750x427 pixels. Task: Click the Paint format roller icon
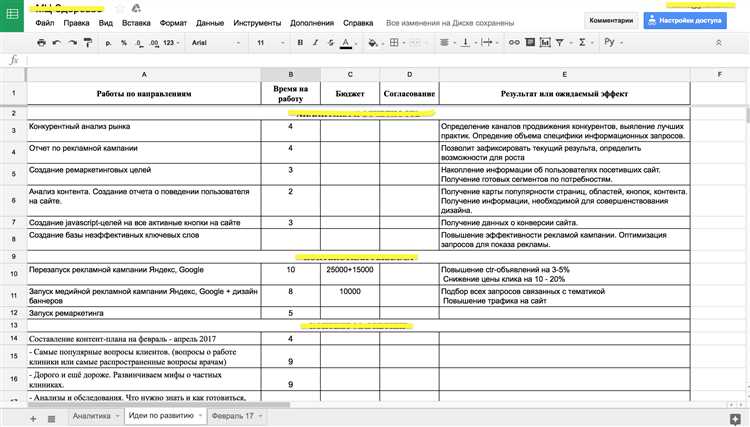[x=90, y=43]
